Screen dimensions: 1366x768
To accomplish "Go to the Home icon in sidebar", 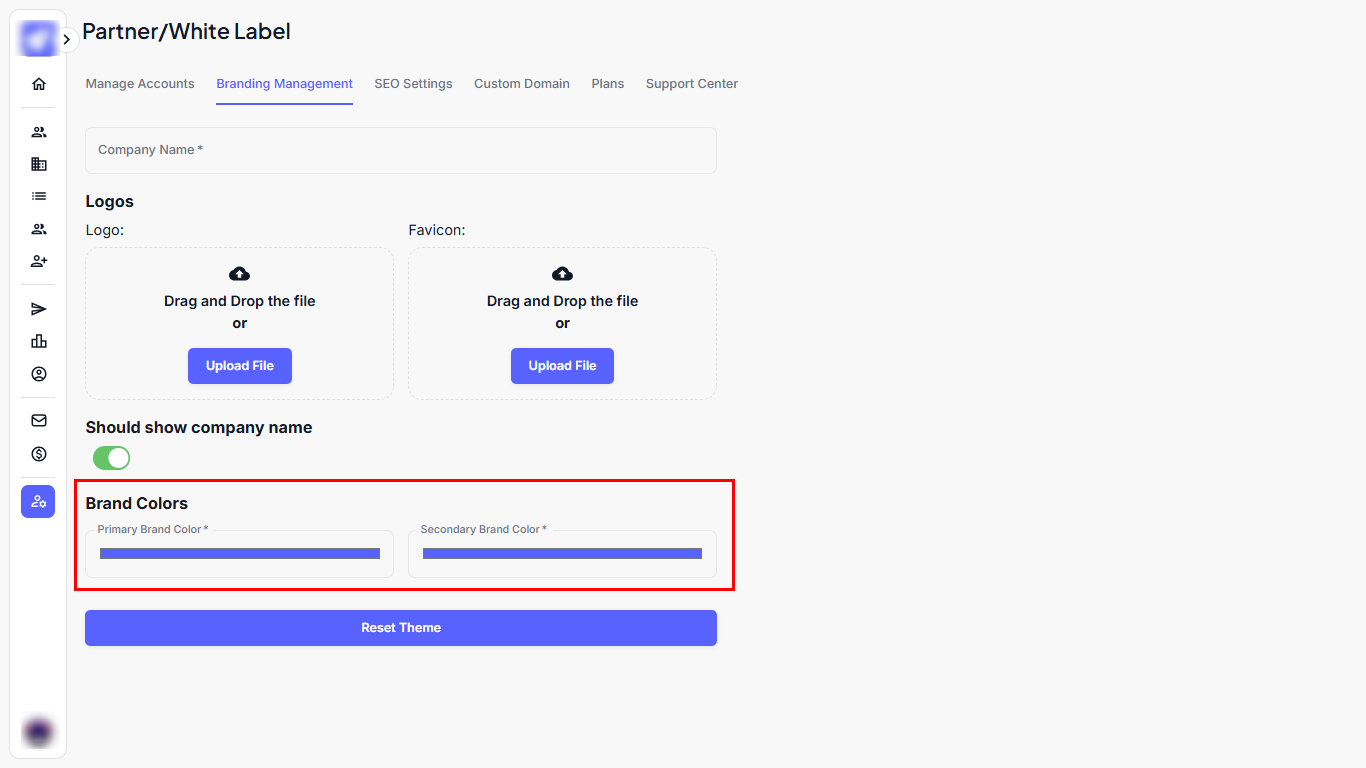I will 39,84.
